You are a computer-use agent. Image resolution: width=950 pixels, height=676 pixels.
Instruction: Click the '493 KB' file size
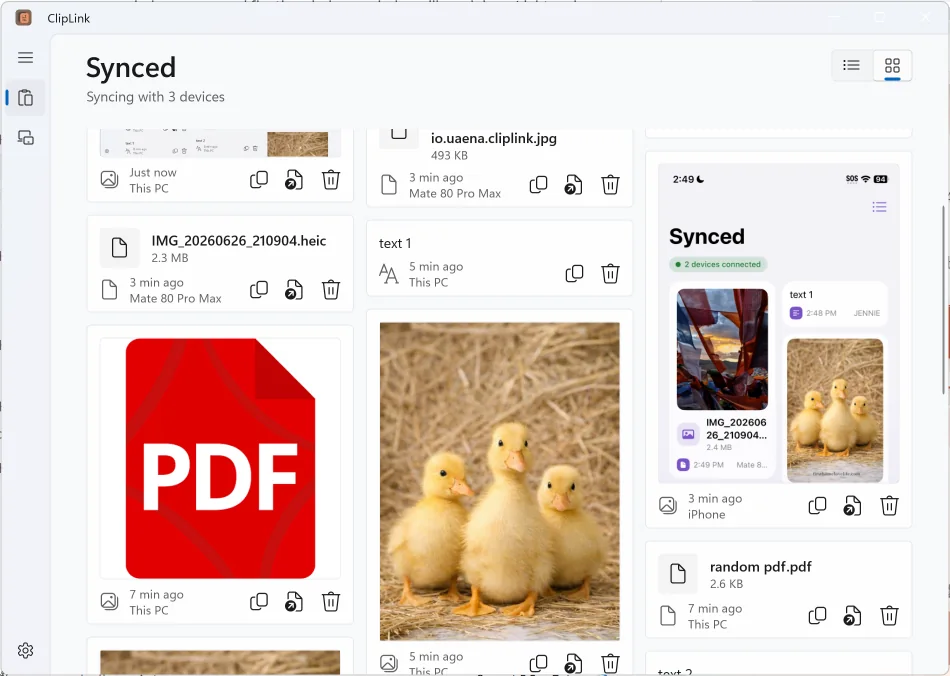(449, 156)
